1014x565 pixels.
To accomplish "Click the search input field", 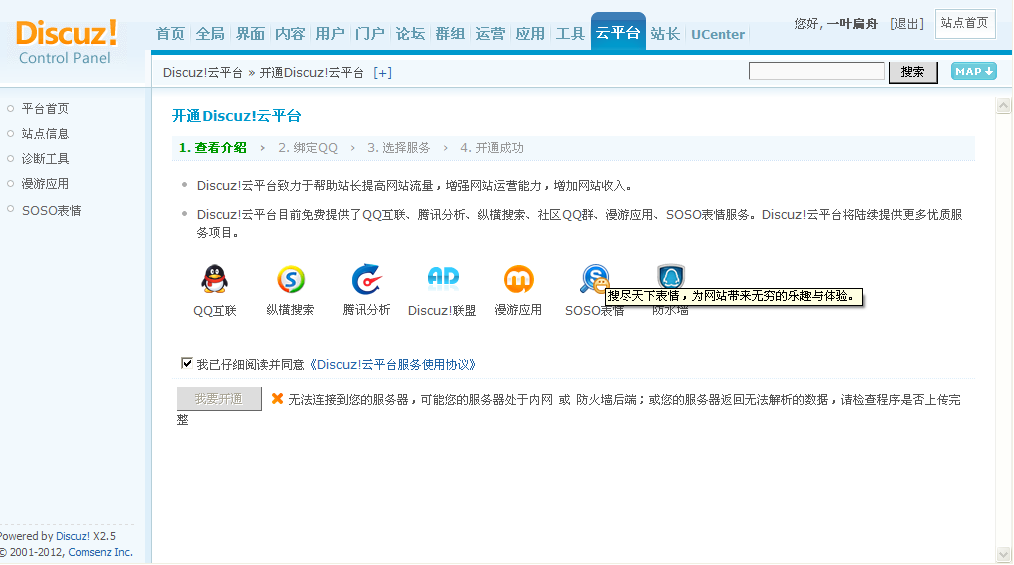I will coord(816,71).
